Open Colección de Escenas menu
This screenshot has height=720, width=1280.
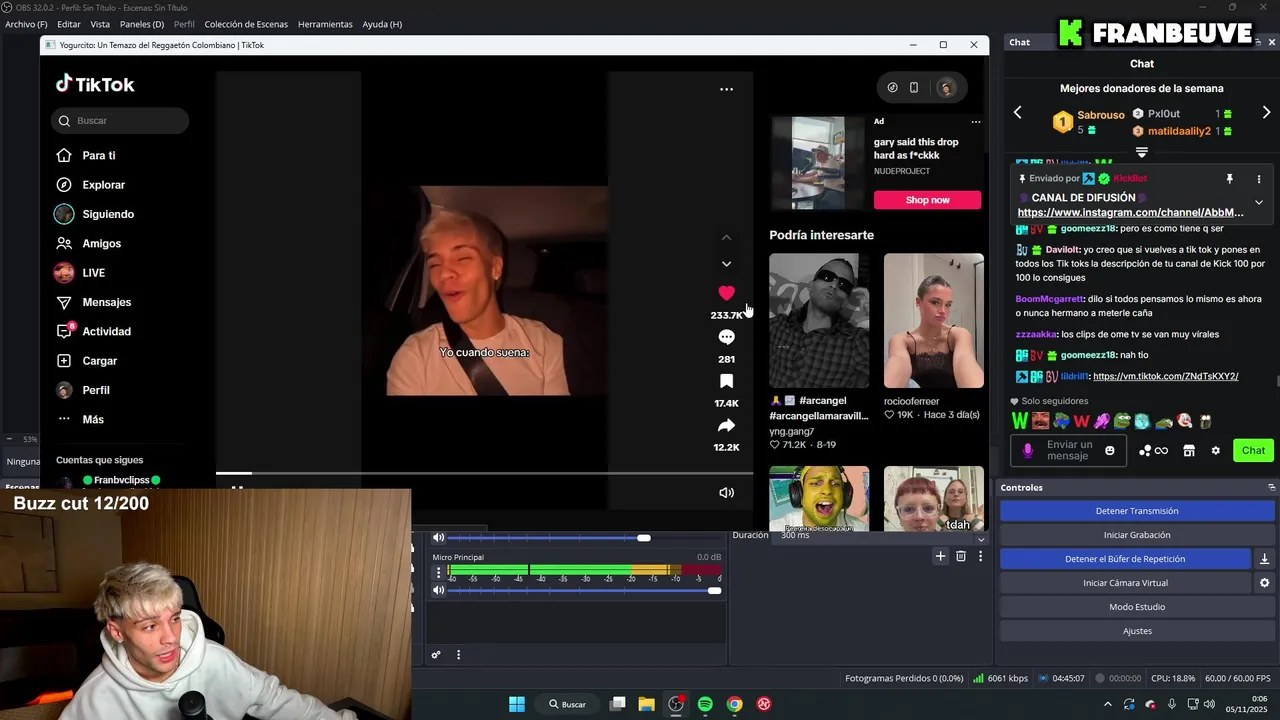pos(246,24)
